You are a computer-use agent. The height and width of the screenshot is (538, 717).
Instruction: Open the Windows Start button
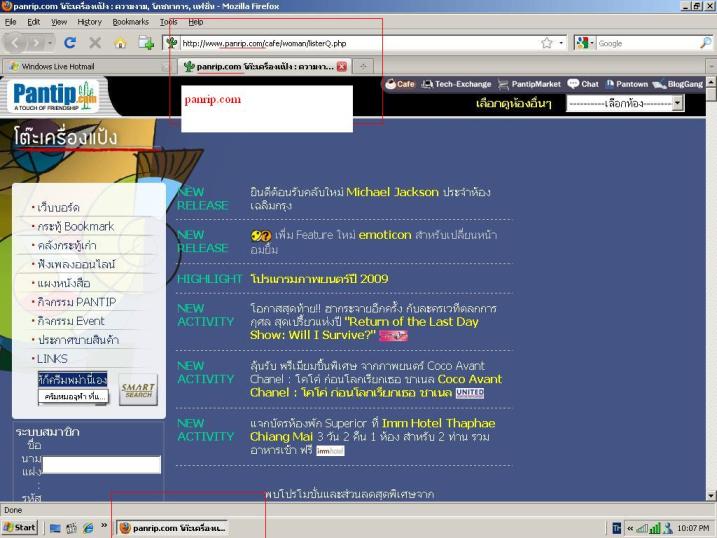tap(20, 528)
